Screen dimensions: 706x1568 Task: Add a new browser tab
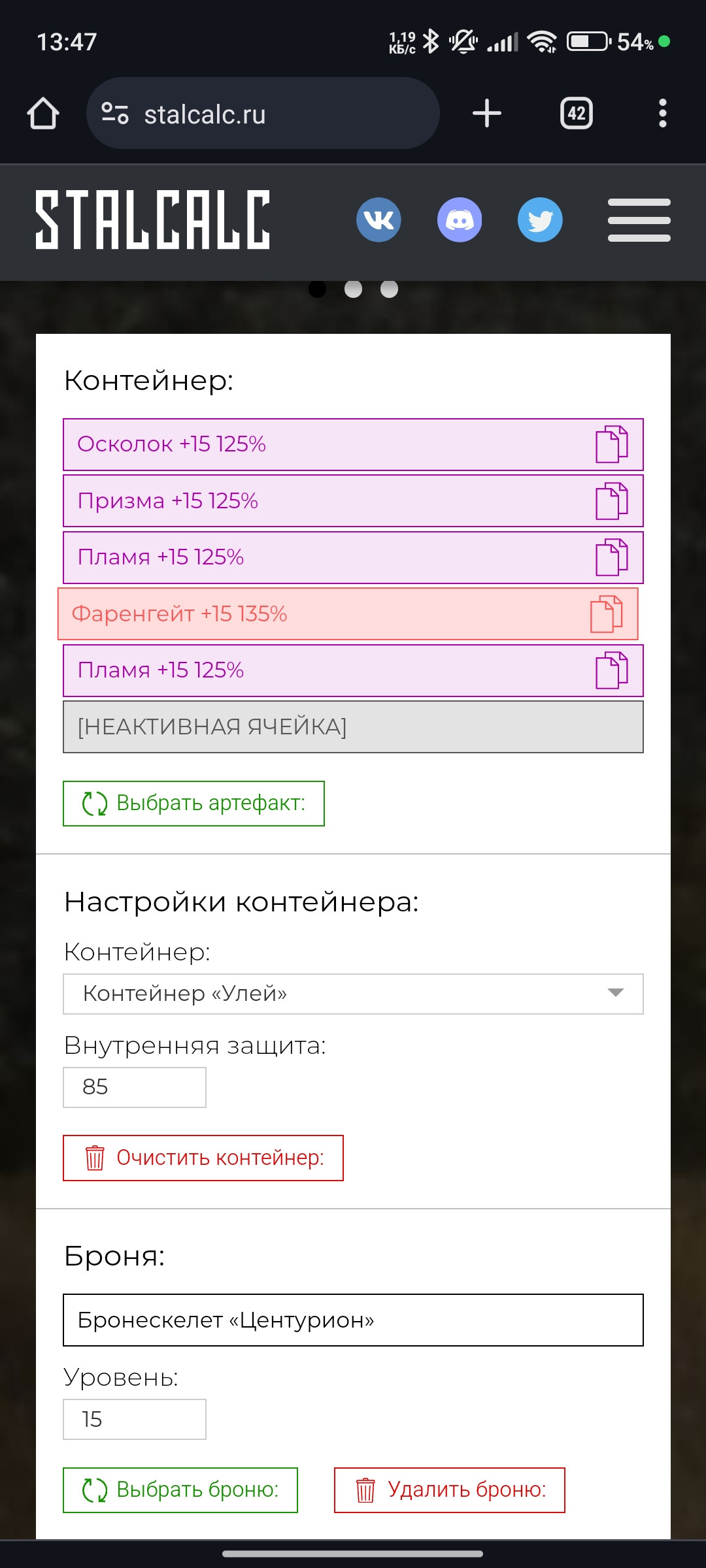[487, 113]
